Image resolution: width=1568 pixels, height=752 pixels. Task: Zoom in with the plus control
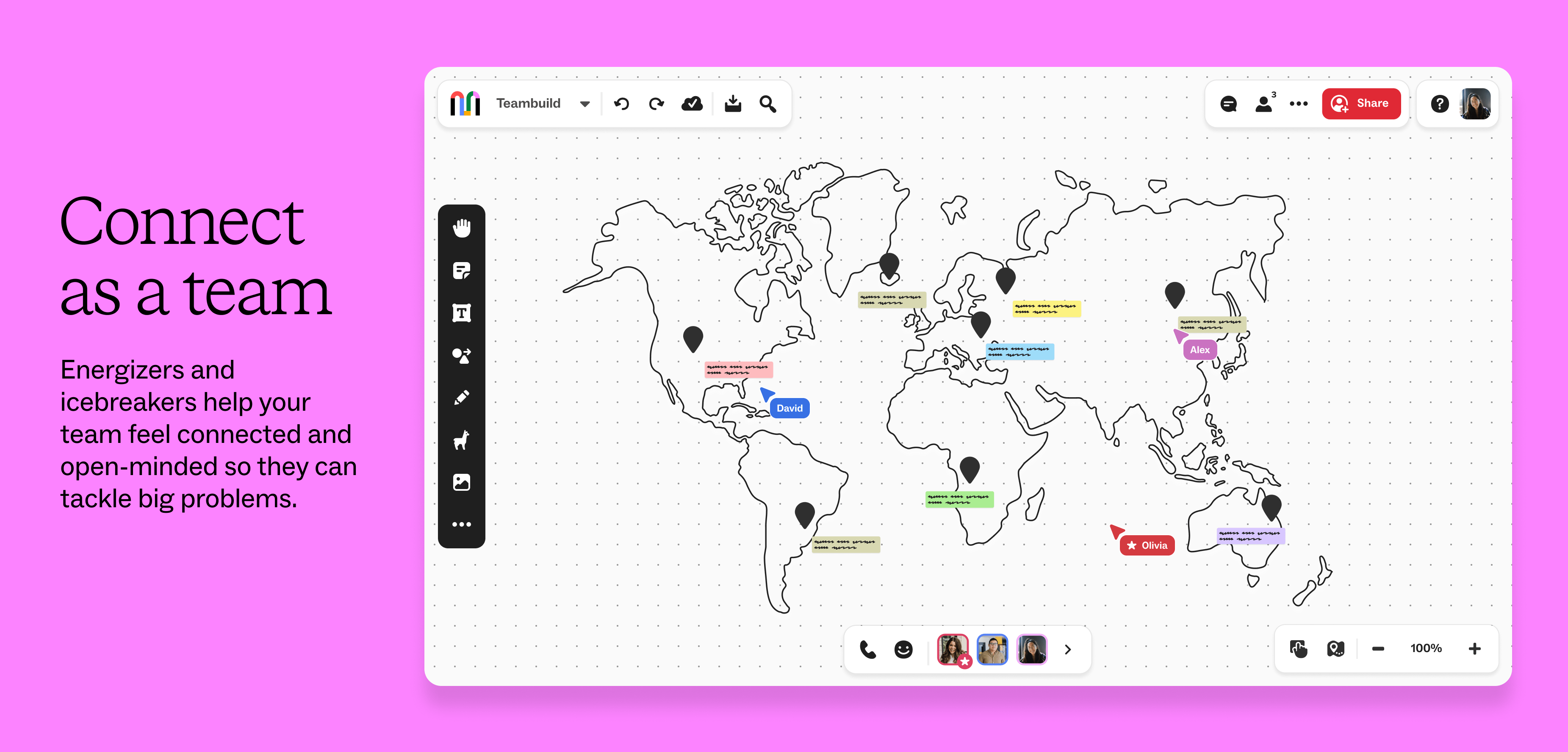pos(1475,649)
